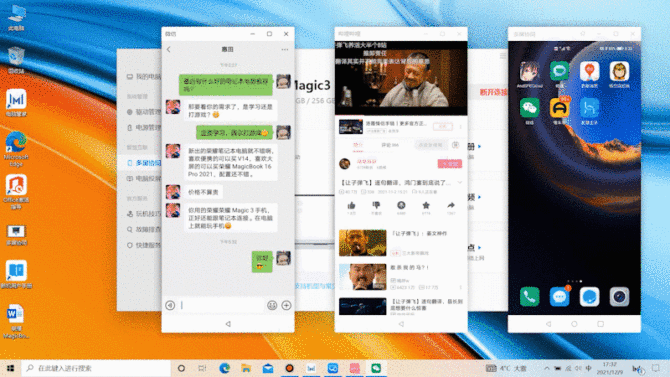Open Camera app in phone dock
The height and width of the screenshot is (377, 670).
[619, 297]
